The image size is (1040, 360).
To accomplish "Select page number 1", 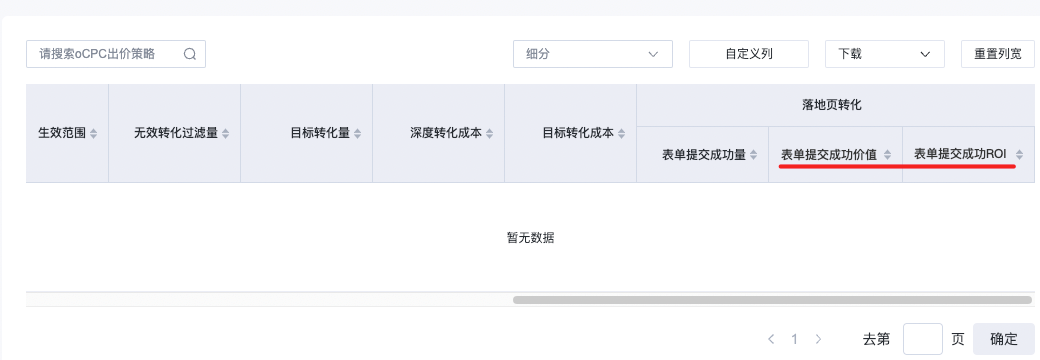I will (795, 339).
